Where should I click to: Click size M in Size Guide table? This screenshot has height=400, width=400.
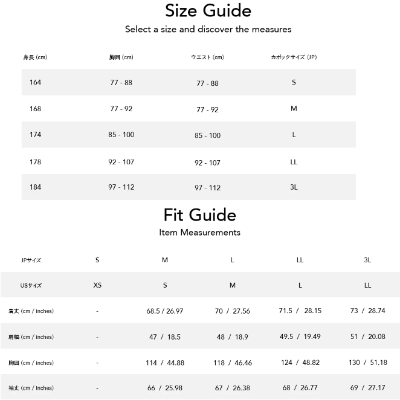point(294,109)
